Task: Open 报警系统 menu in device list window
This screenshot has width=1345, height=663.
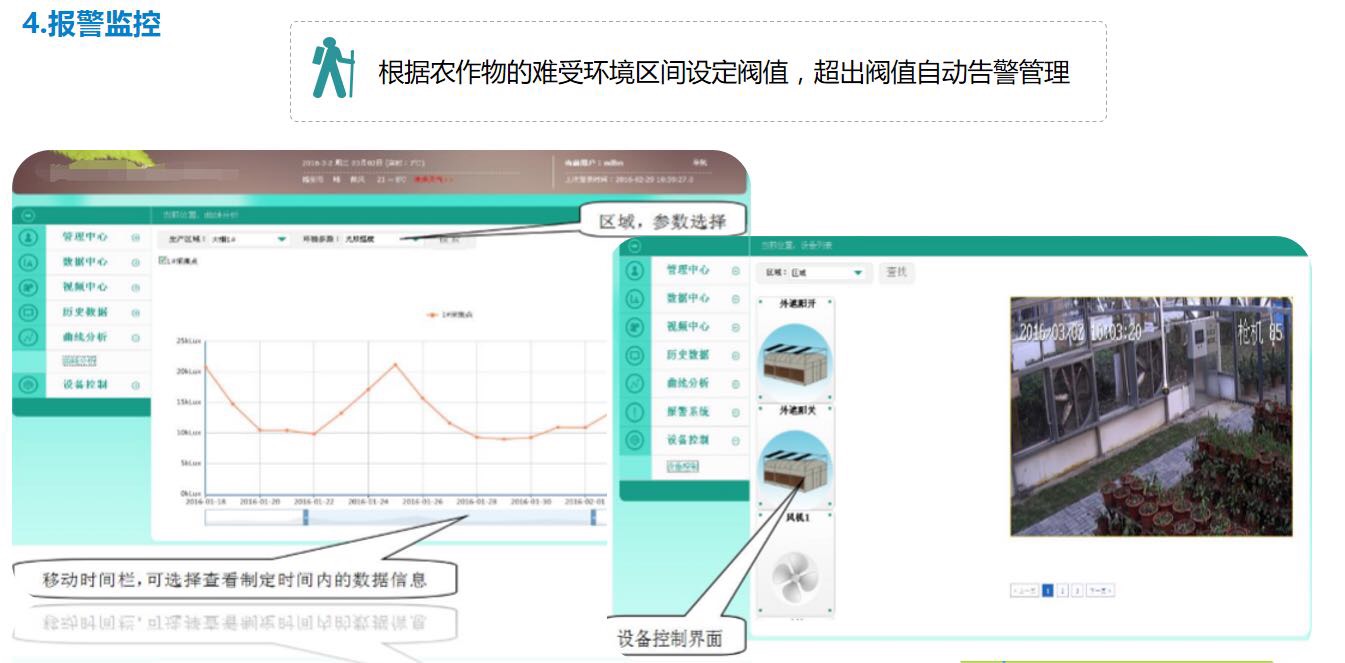Action: click(688, 411)
